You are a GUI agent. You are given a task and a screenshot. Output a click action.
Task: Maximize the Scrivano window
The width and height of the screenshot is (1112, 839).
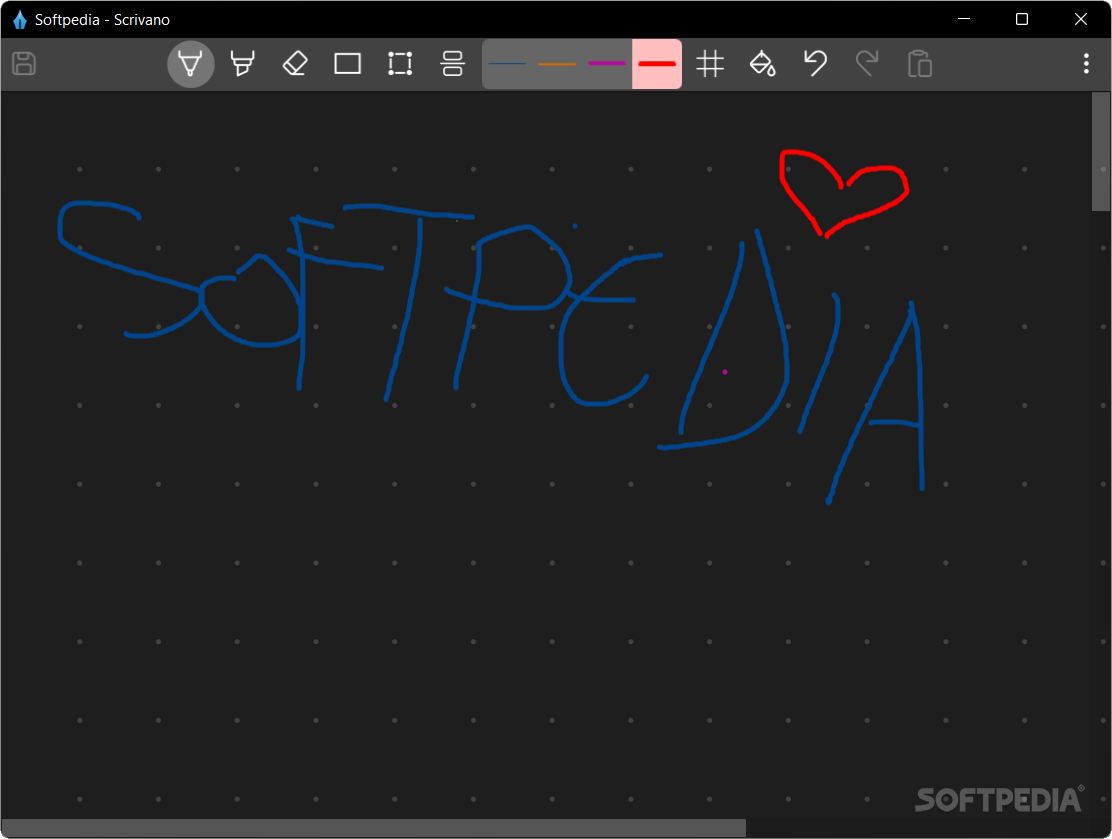tap(1022, 19)
